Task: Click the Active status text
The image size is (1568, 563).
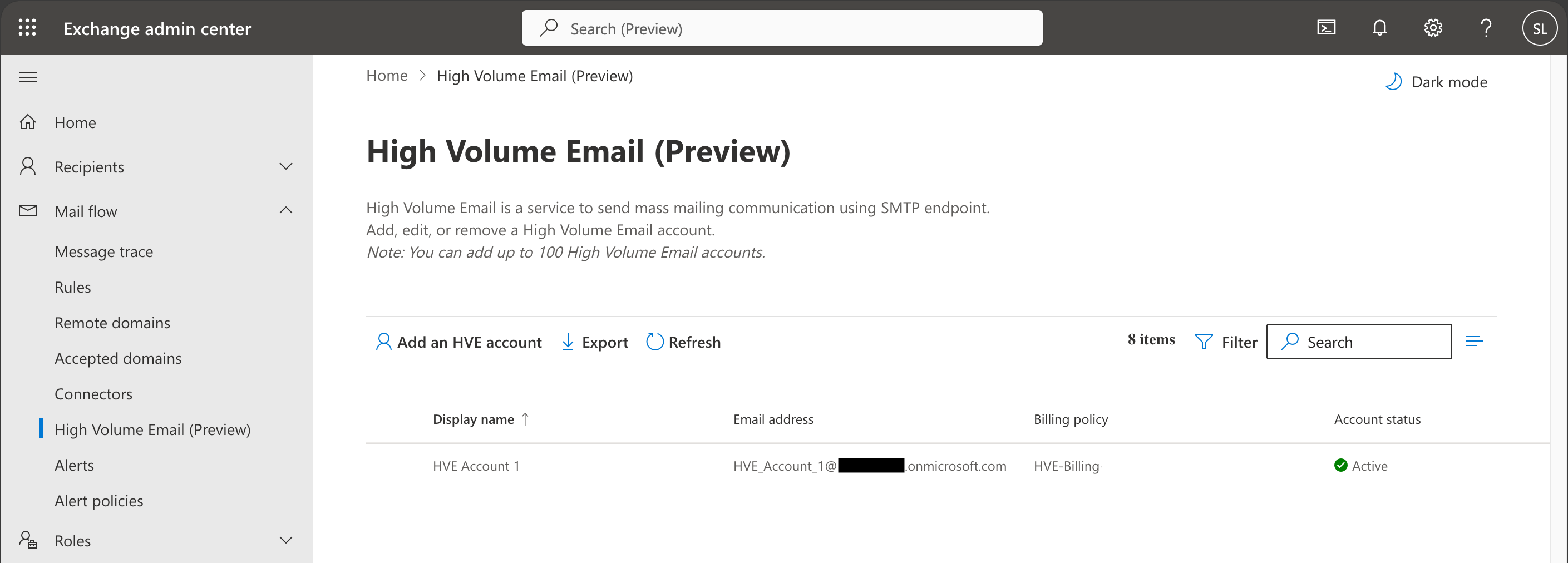Action: pos(1369,466)
